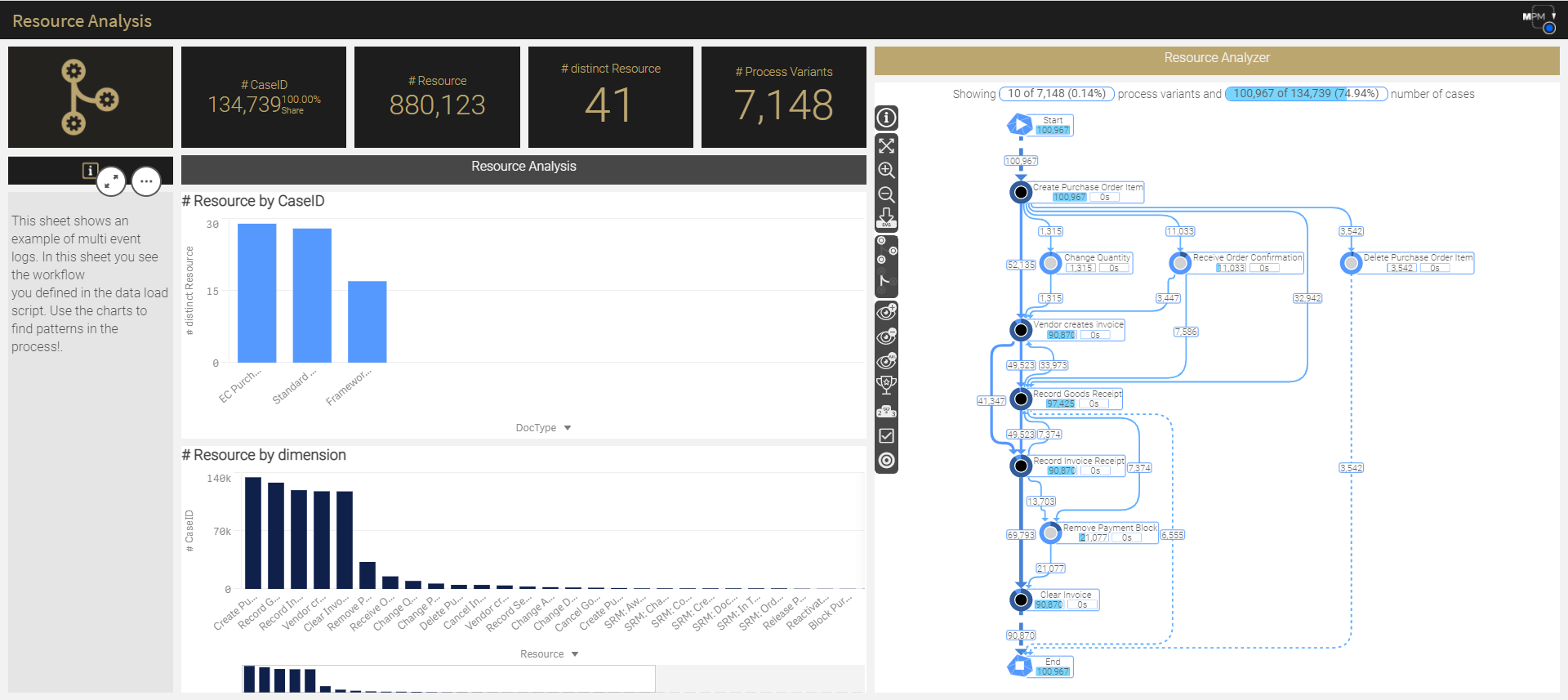Select the Remove Payment Block node circle
This screenshot has width=1568, height=700.
click(x=1051, y=533)
